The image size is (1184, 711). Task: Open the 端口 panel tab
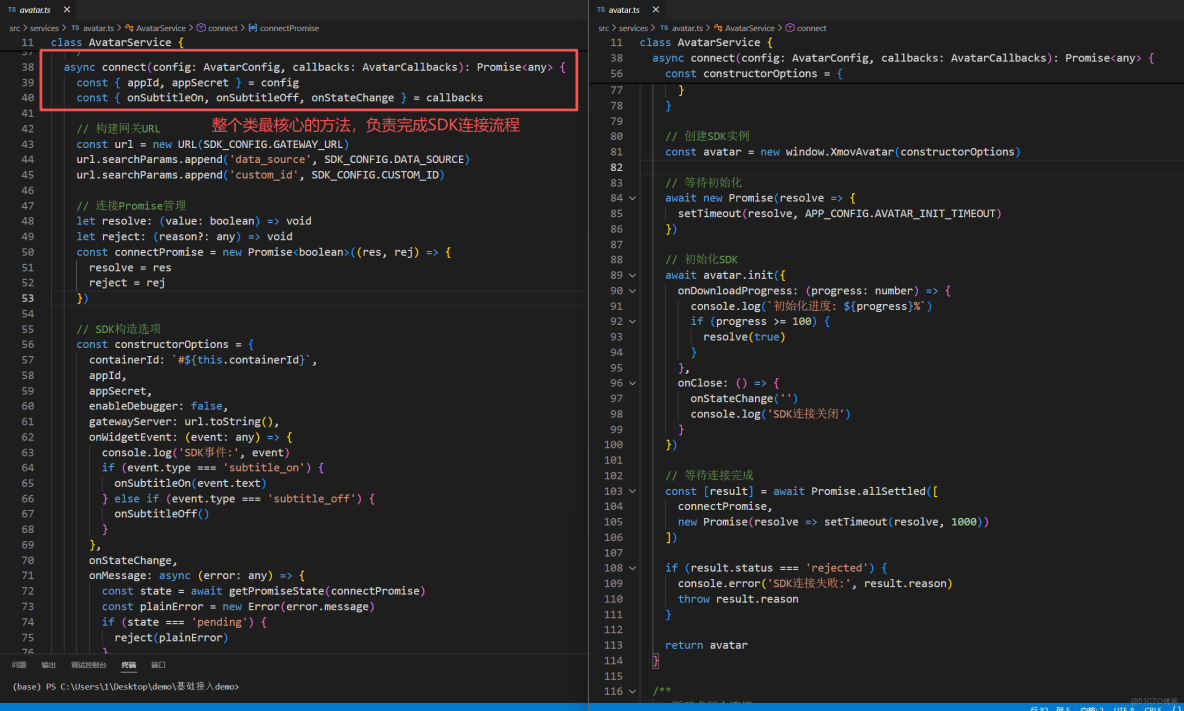click(x=158, y=665)
